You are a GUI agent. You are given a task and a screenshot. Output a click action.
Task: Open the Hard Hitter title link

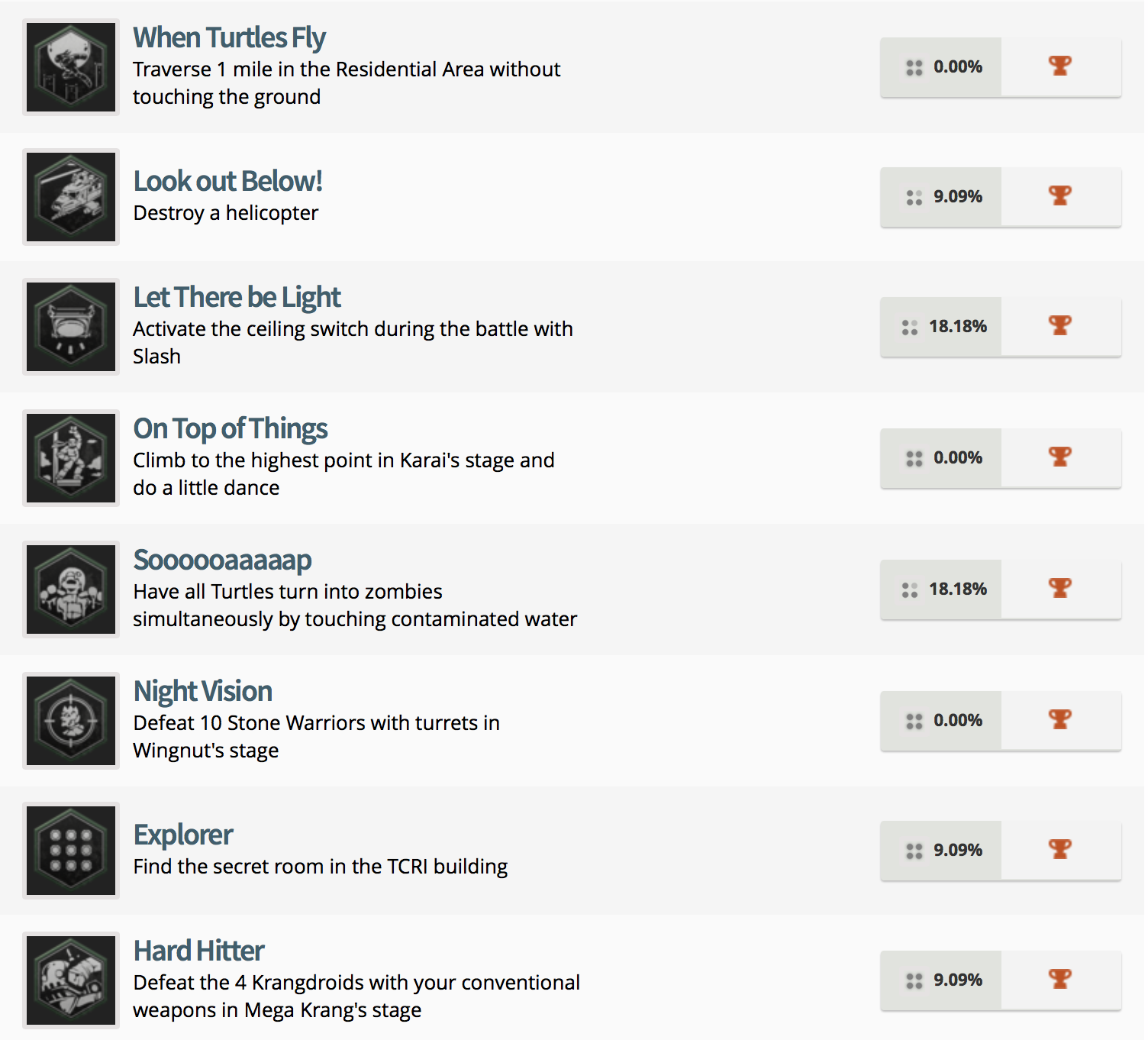point(198,951)
